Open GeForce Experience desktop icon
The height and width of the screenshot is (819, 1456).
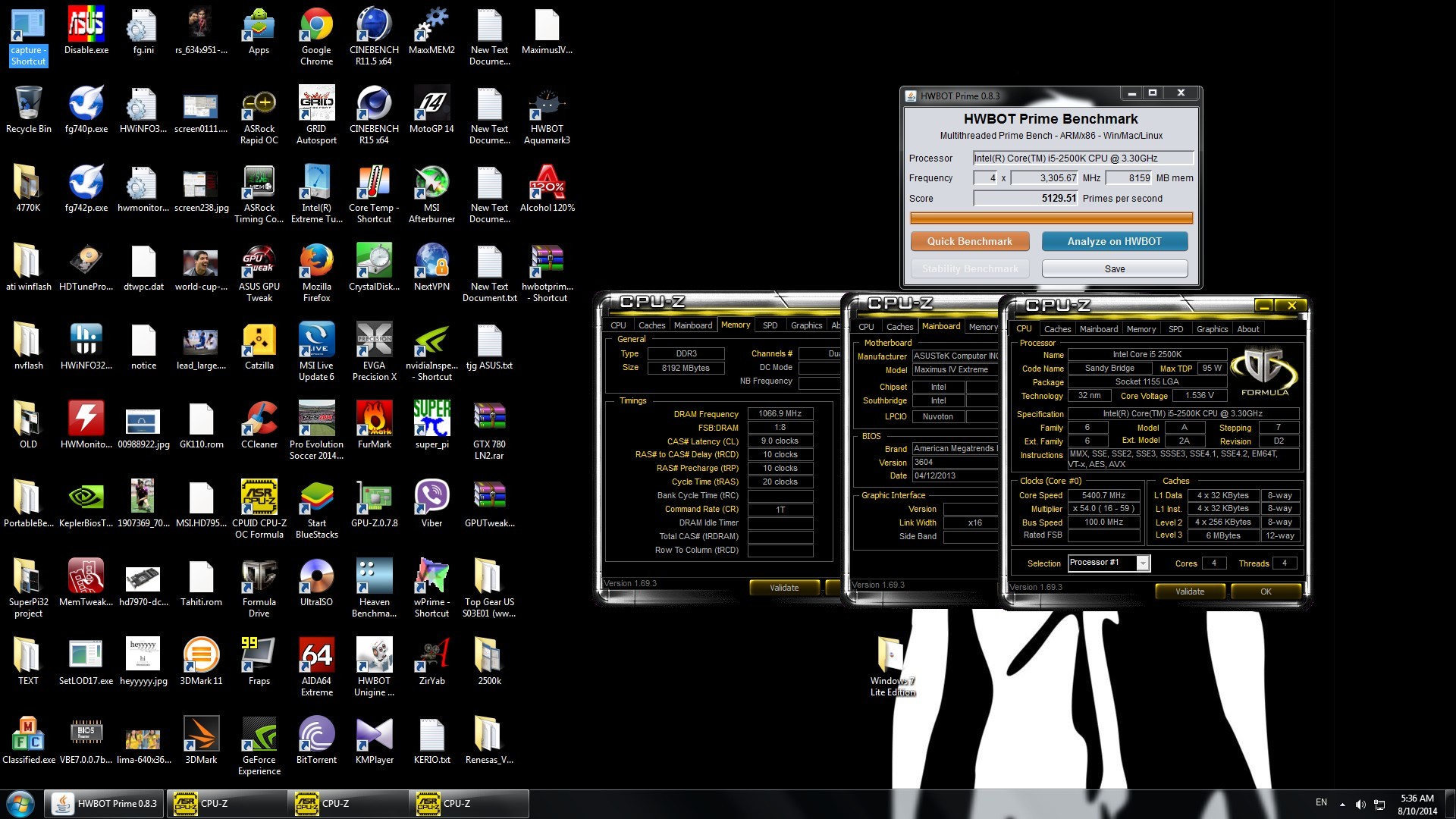[259, 746]
